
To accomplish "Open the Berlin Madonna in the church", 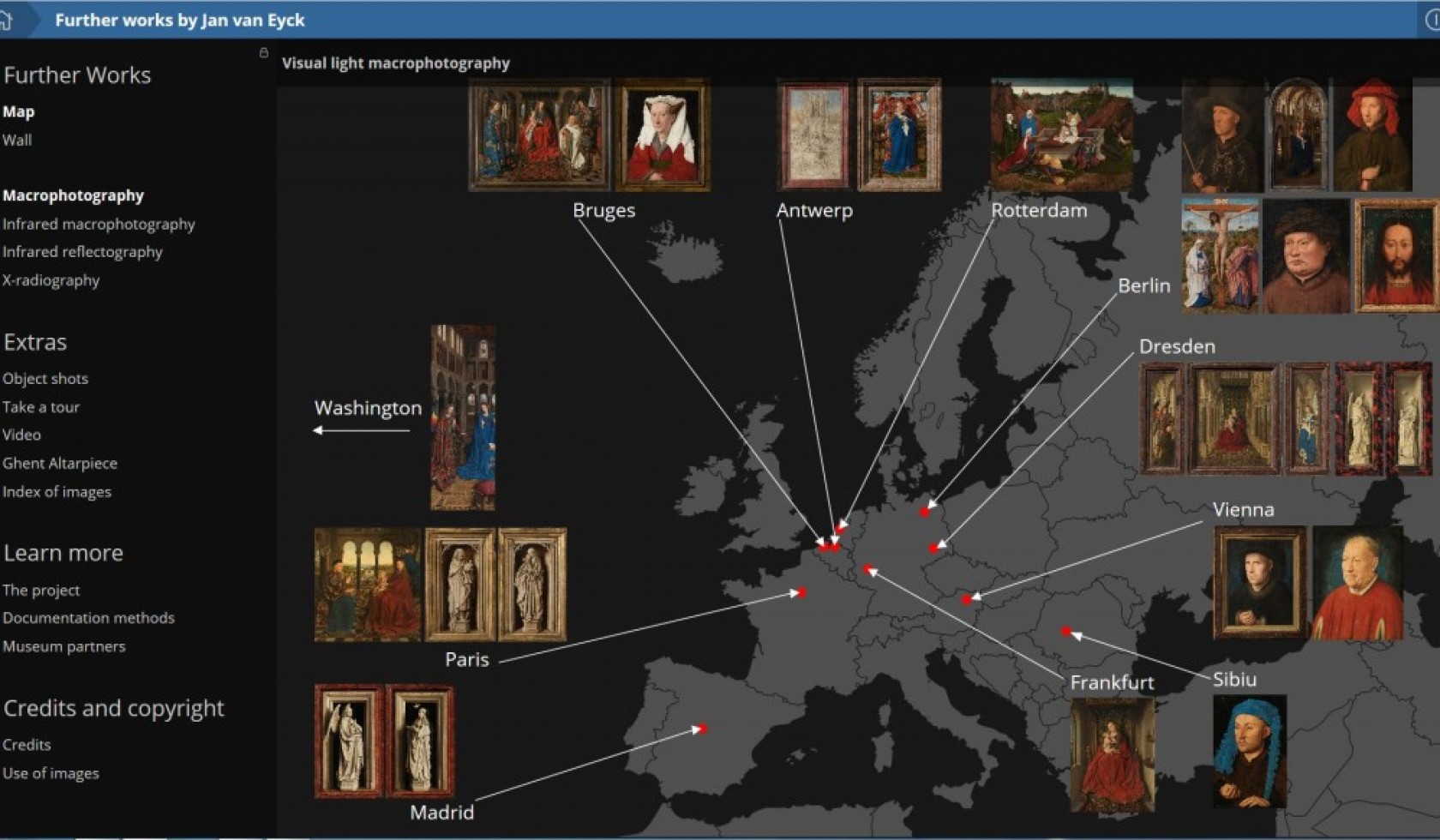I will [1298, 135].
